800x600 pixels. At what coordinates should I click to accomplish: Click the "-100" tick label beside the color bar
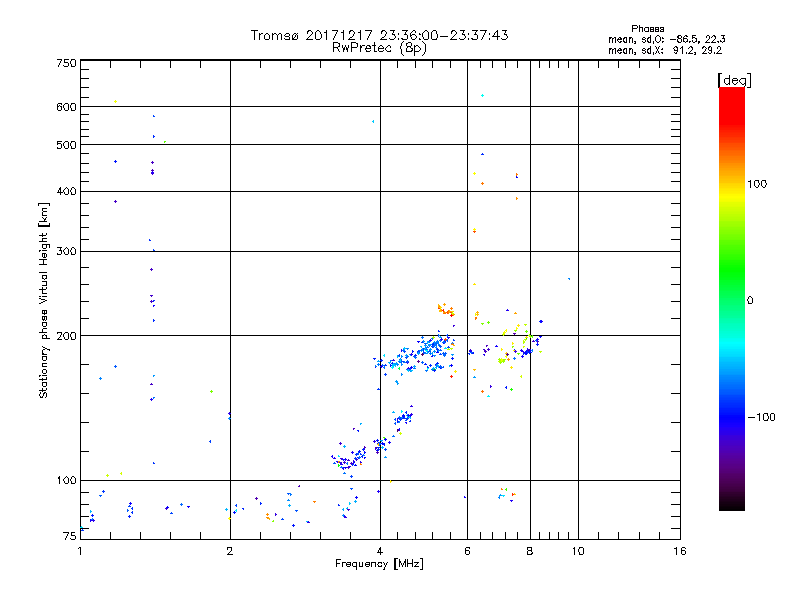coord(761,417)
